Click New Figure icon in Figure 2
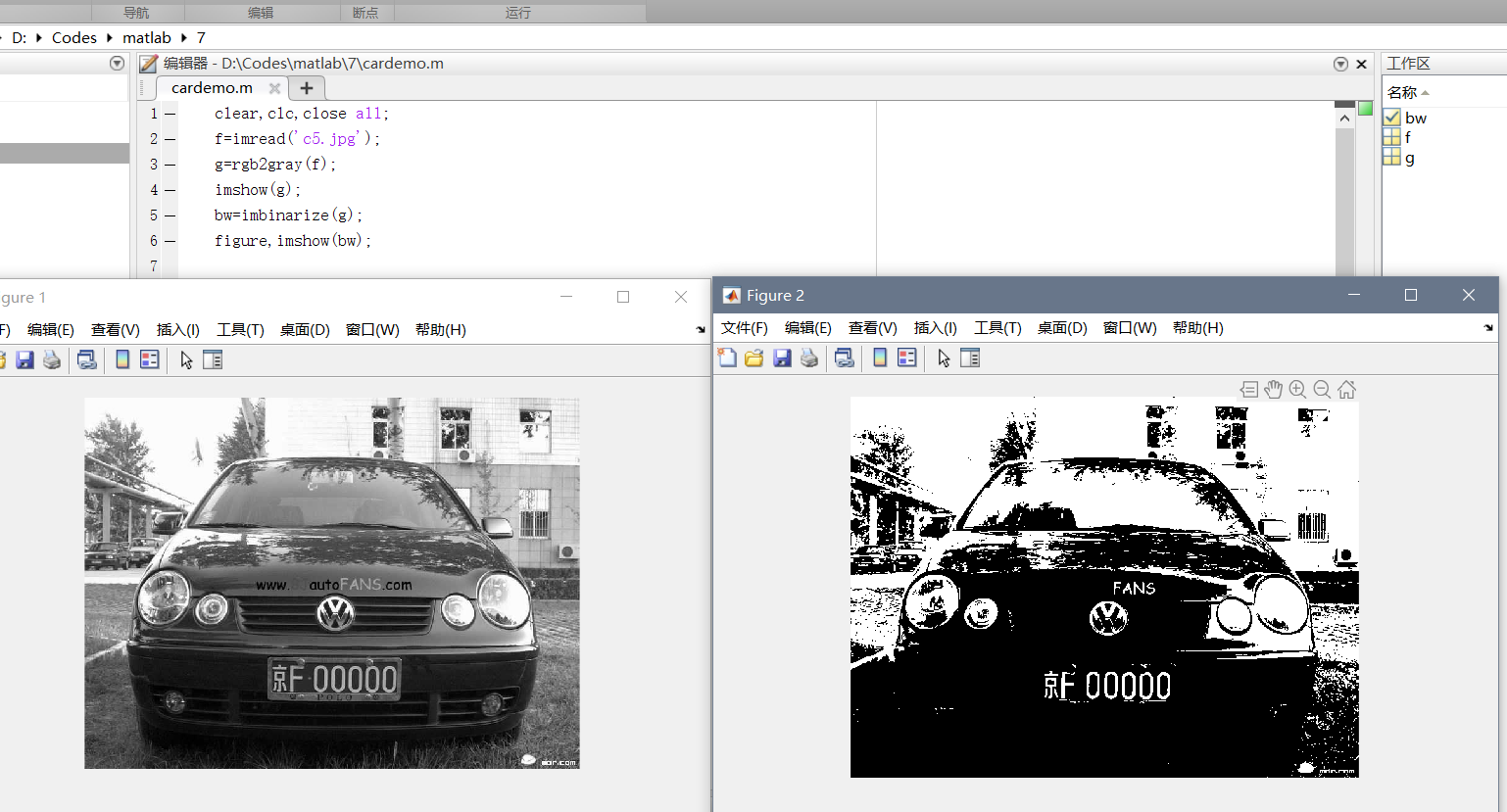The height and width of the screenshot is (812, 1507). point(727,358)
